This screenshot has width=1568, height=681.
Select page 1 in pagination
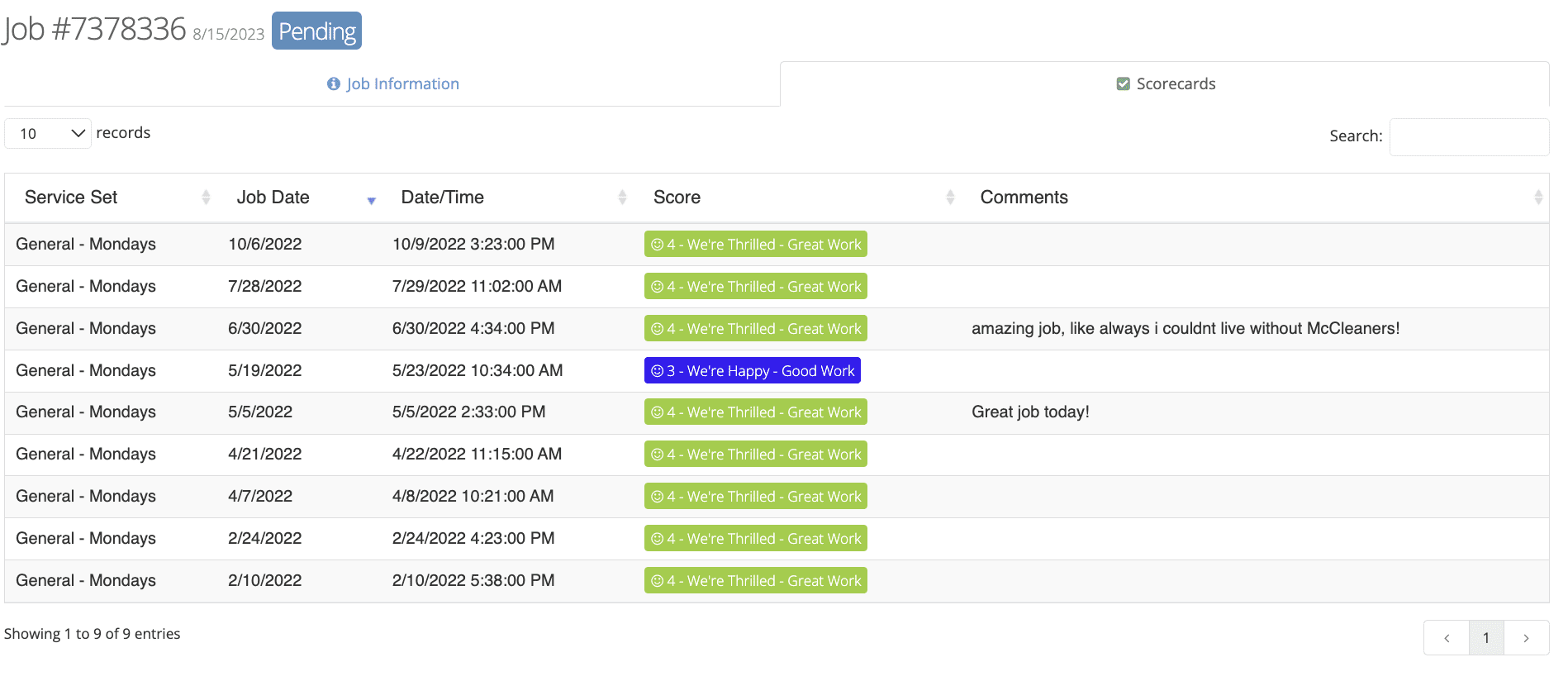pyautogui.click(x=1485, y=638)
